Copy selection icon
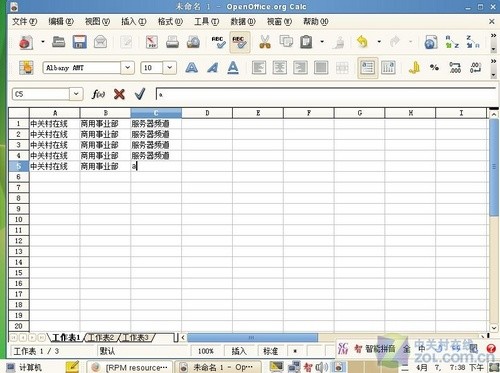 click(286, 42)
